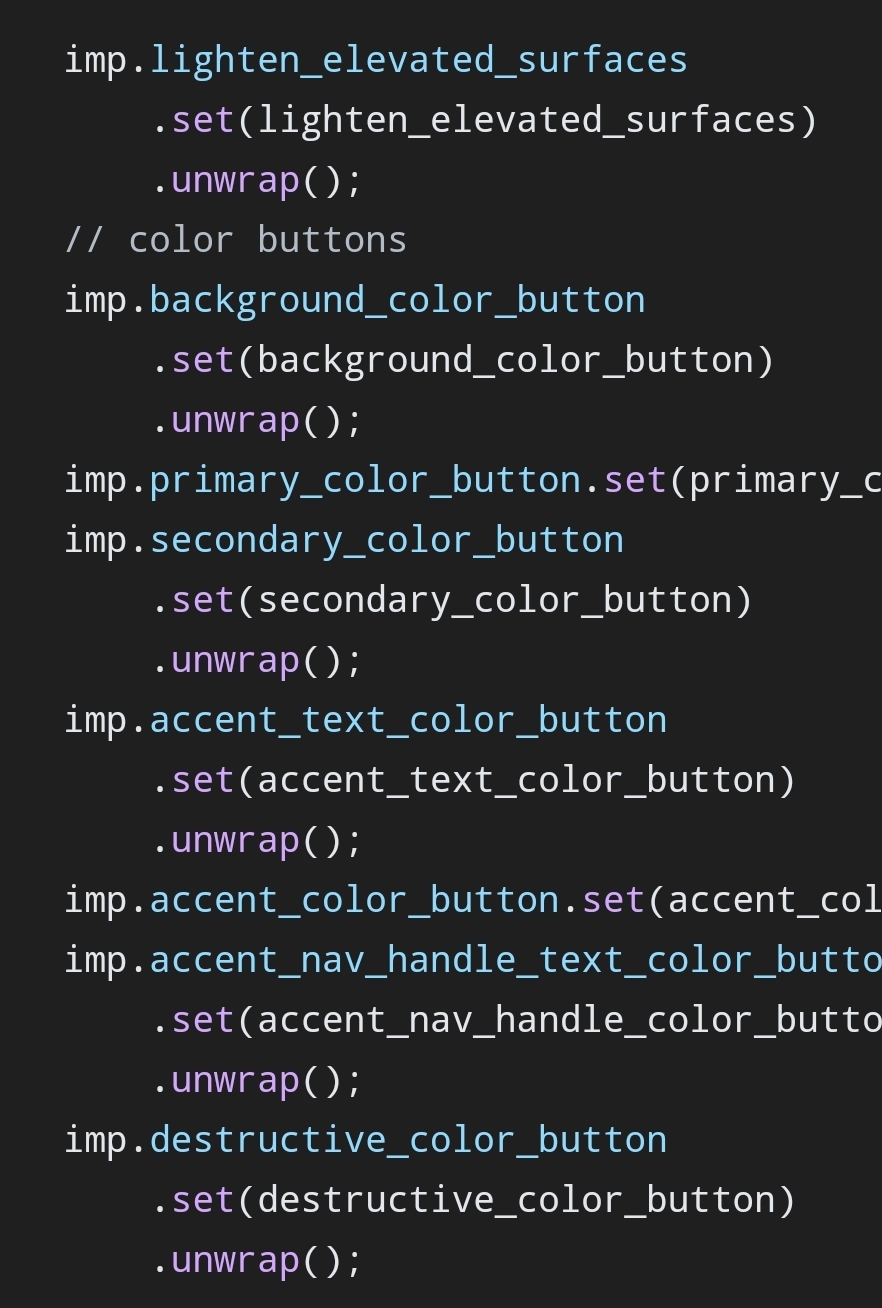This screenshot has height=1308, width=882.
Task: Click the primary_color_button field identifier
Action: (365, 480)
